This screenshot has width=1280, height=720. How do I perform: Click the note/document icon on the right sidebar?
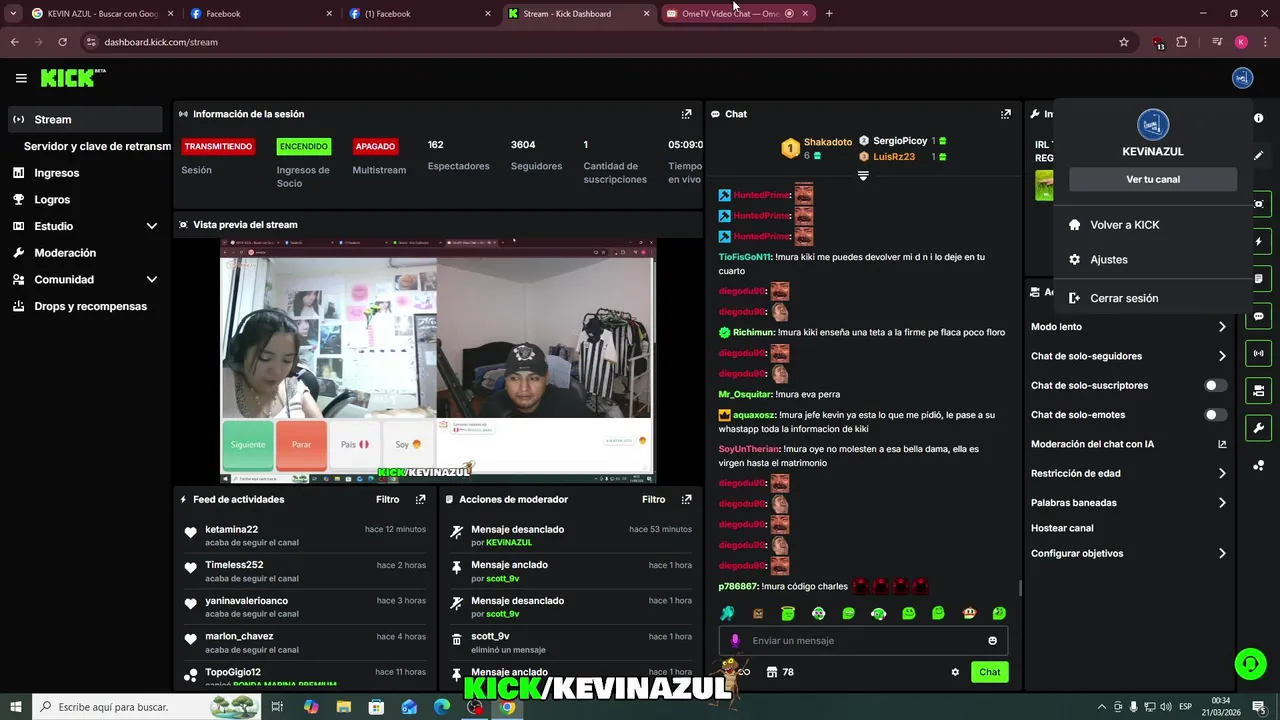click(x=1258, y=278)
